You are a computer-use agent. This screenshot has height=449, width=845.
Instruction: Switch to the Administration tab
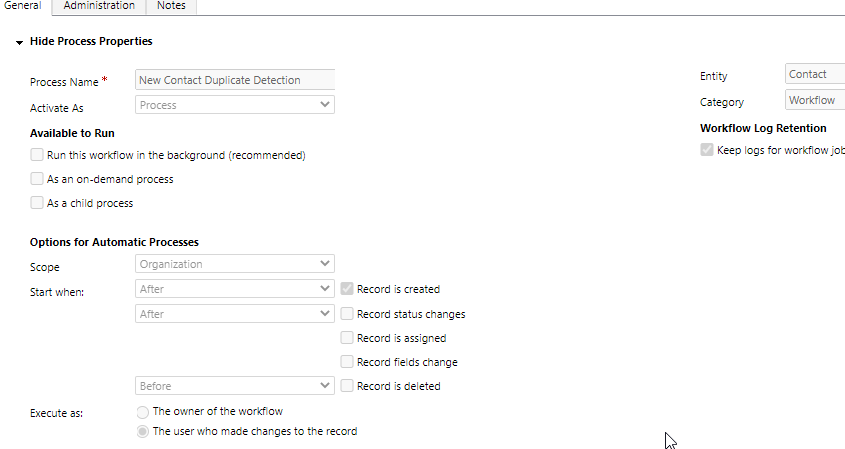click(x=98, y=6)
